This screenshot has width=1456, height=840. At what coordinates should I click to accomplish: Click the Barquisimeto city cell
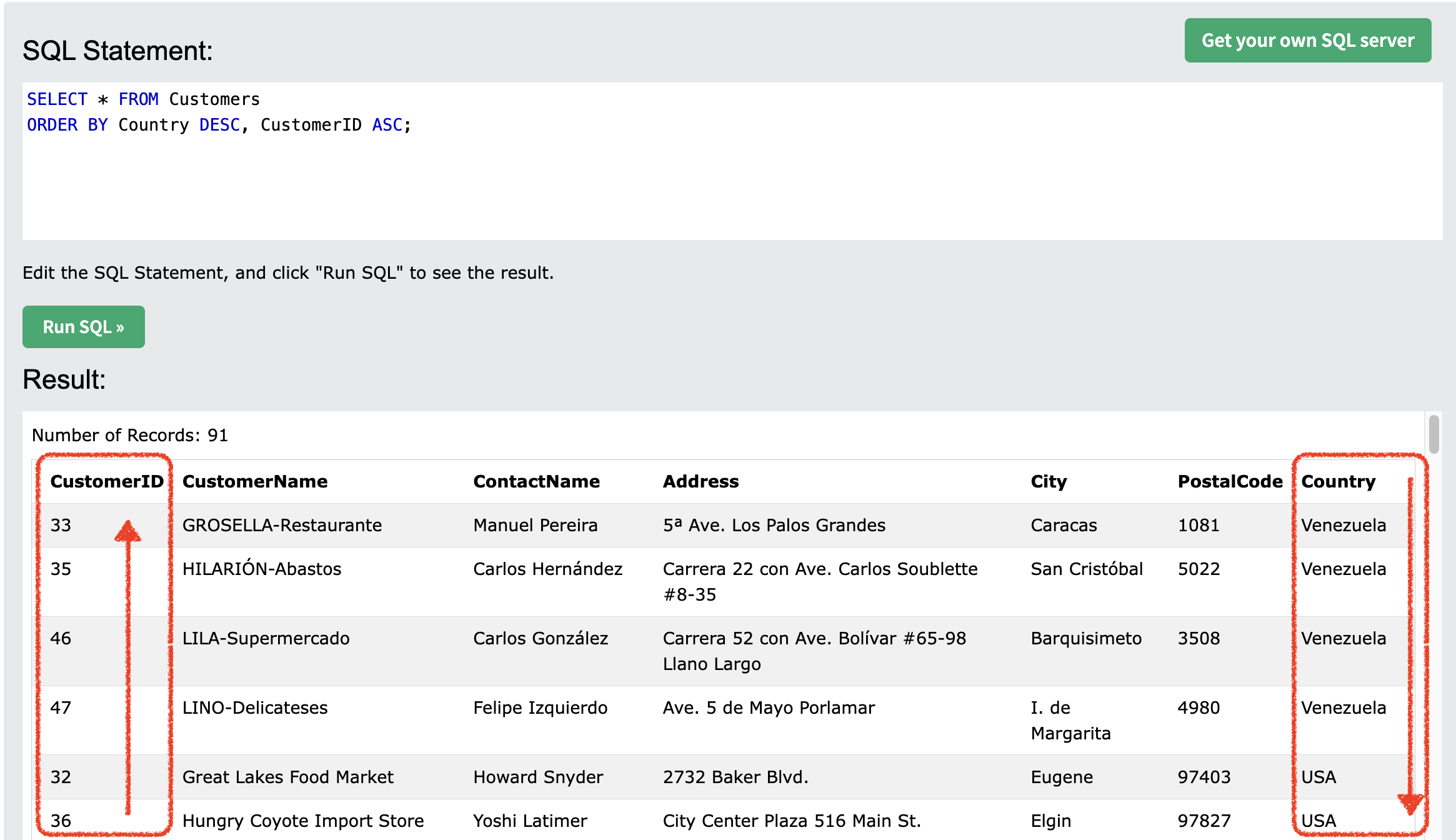1085,638
